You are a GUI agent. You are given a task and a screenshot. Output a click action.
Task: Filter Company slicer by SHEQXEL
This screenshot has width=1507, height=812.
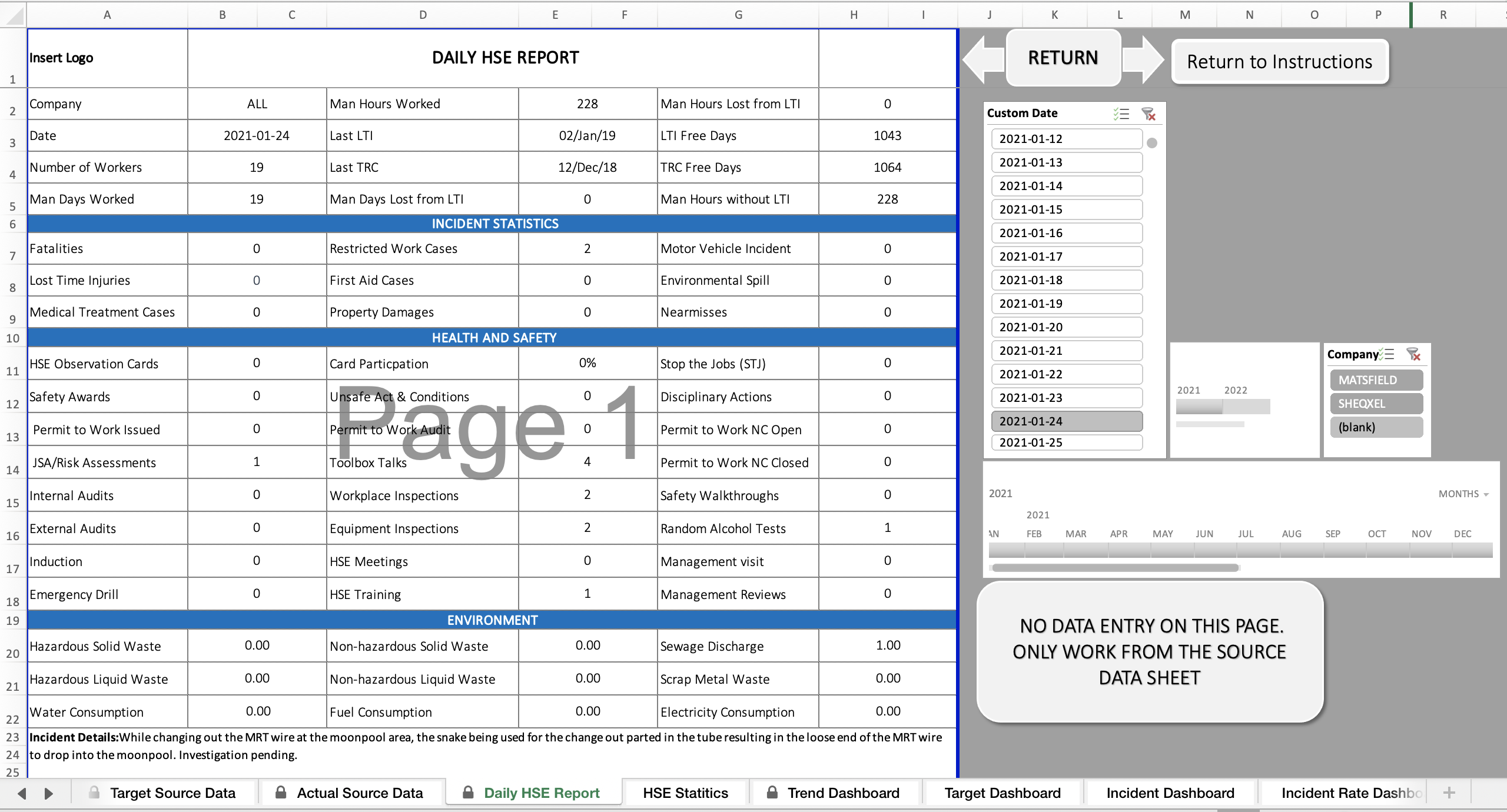[1376, 404]
